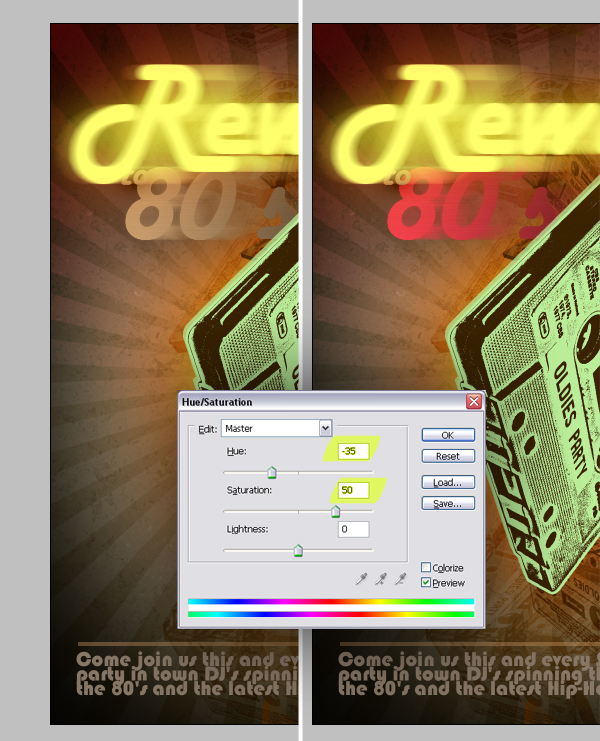Focus the Lightness value field showing 0
Viewport: 600px width, 741px height.
click(x=354, y=529)
